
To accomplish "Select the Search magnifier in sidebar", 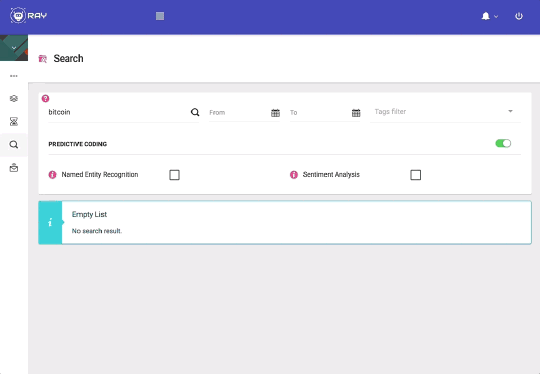I will (x=14, y=145).
